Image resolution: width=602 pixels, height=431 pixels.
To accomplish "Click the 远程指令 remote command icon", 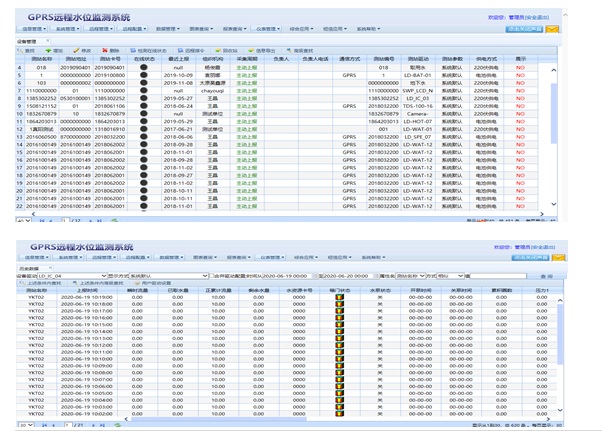I will (x=180, y=51).
